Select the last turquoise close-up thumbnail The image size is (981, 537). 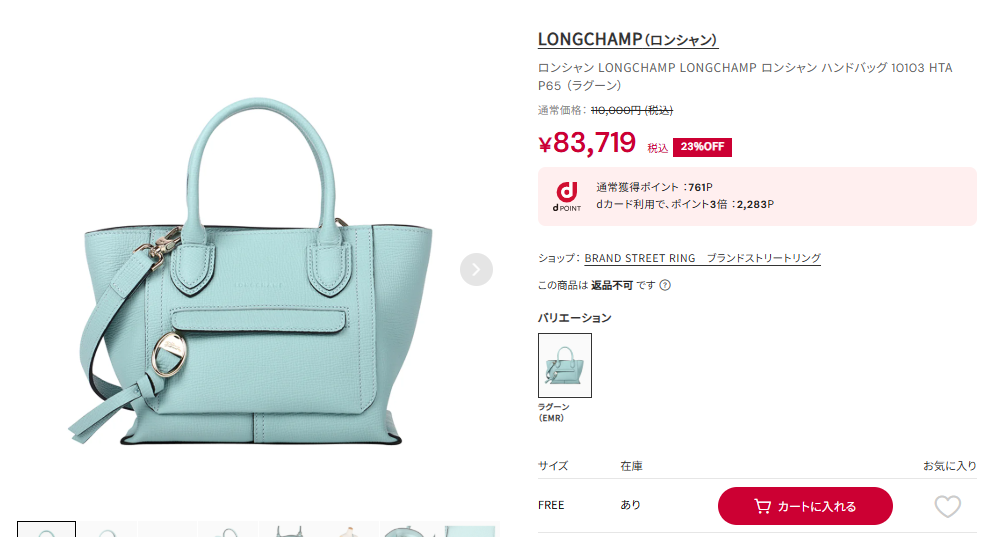(471, 529)
